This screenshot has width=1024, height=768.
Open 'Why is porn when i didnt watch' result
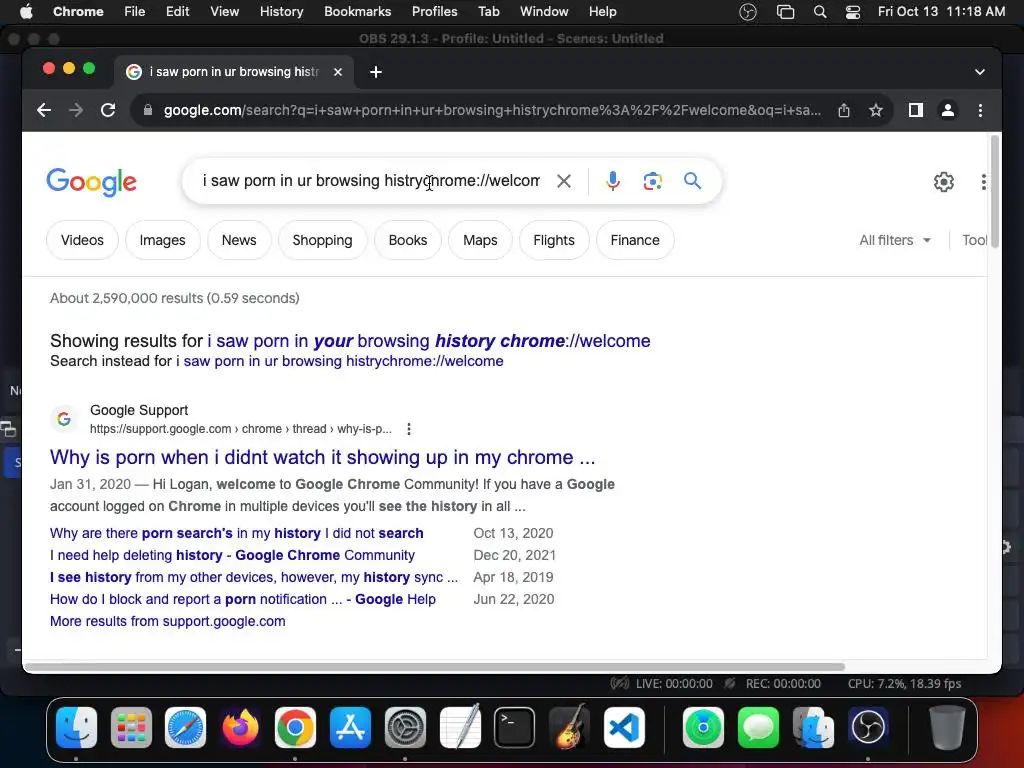pyautogui.click(x=323, y=457)
